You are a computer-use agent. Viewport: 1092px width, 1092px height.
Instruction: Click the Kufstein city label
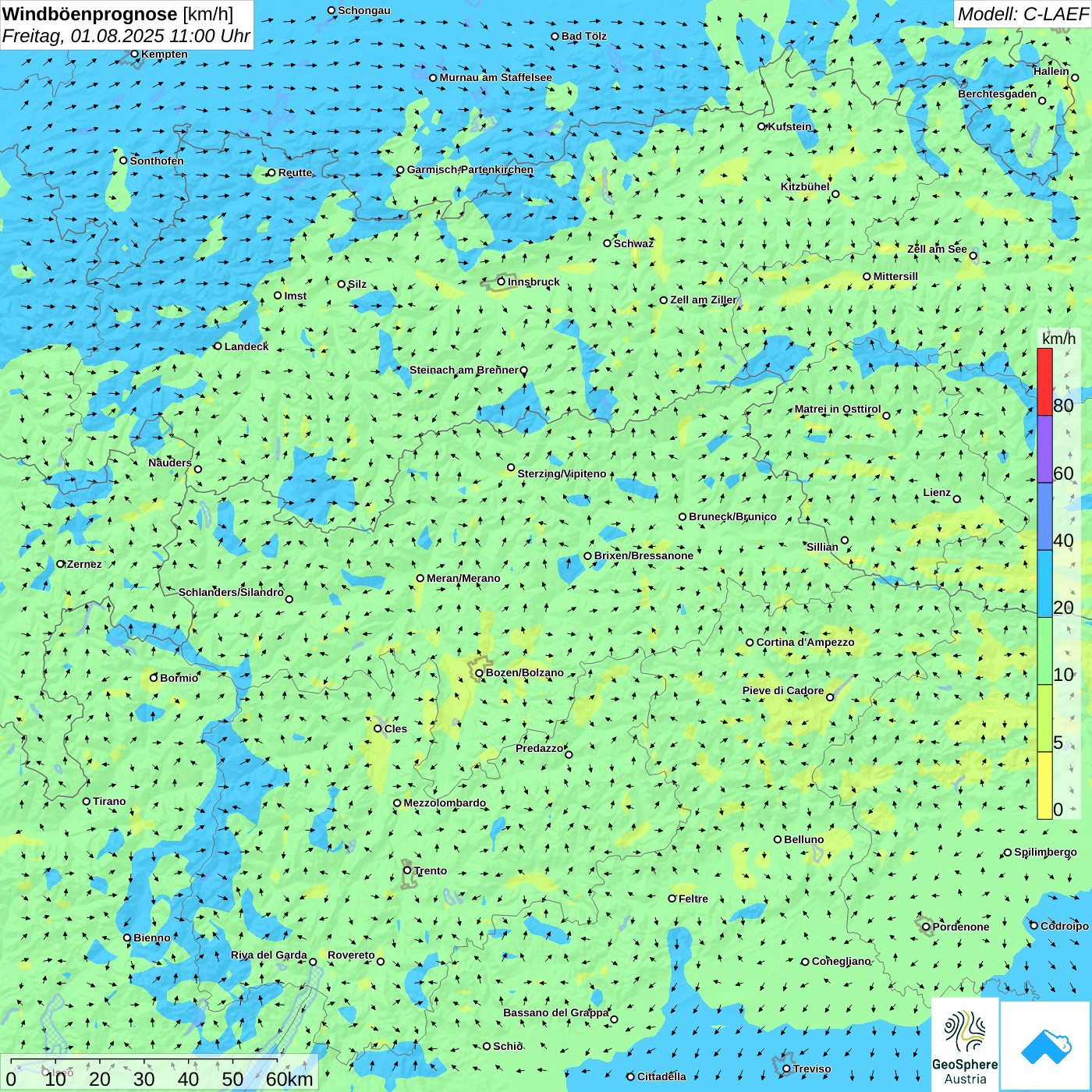pyautogui.click(x=789, y=126)
